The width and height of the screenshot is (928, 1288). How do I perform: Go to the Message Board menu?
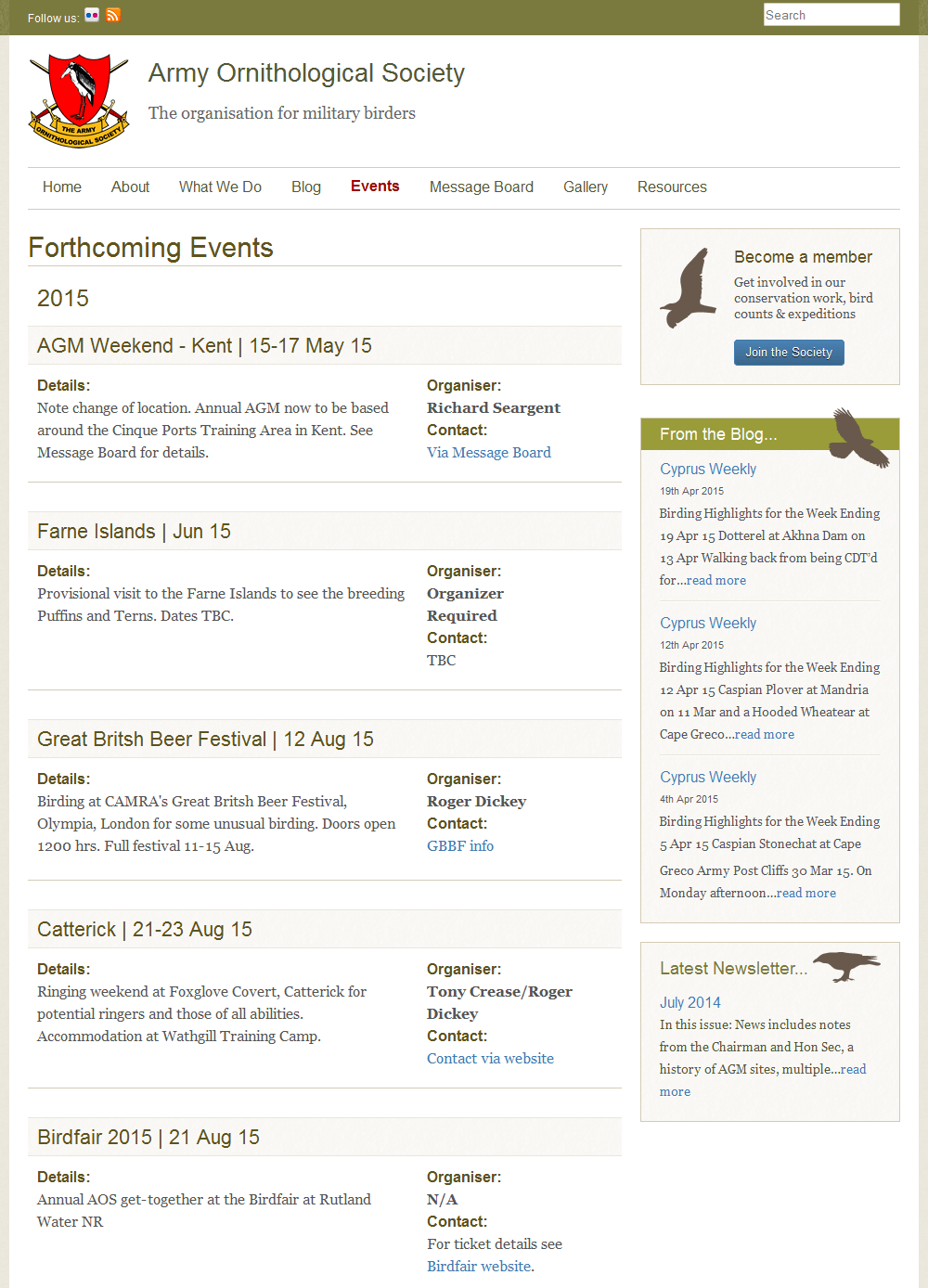(481, 187)
